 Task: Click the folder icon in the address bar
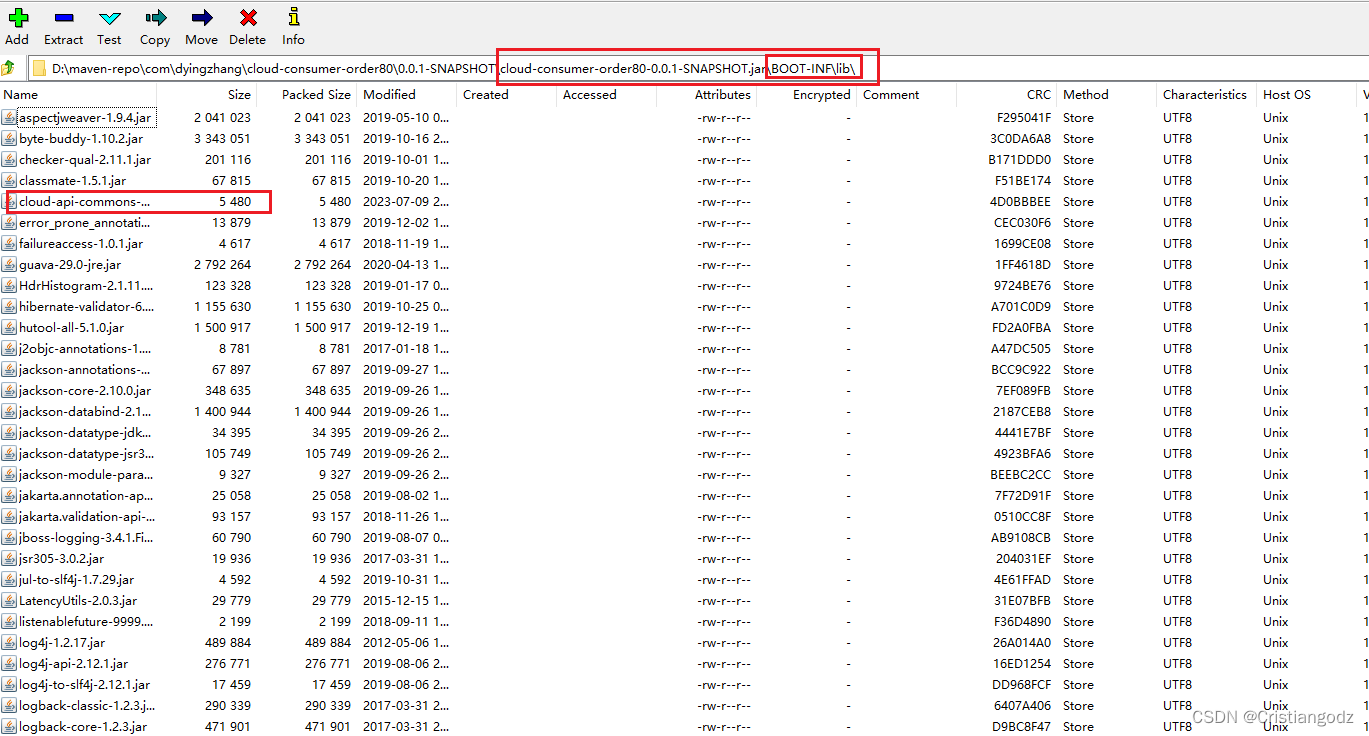[x=39, y=68]
